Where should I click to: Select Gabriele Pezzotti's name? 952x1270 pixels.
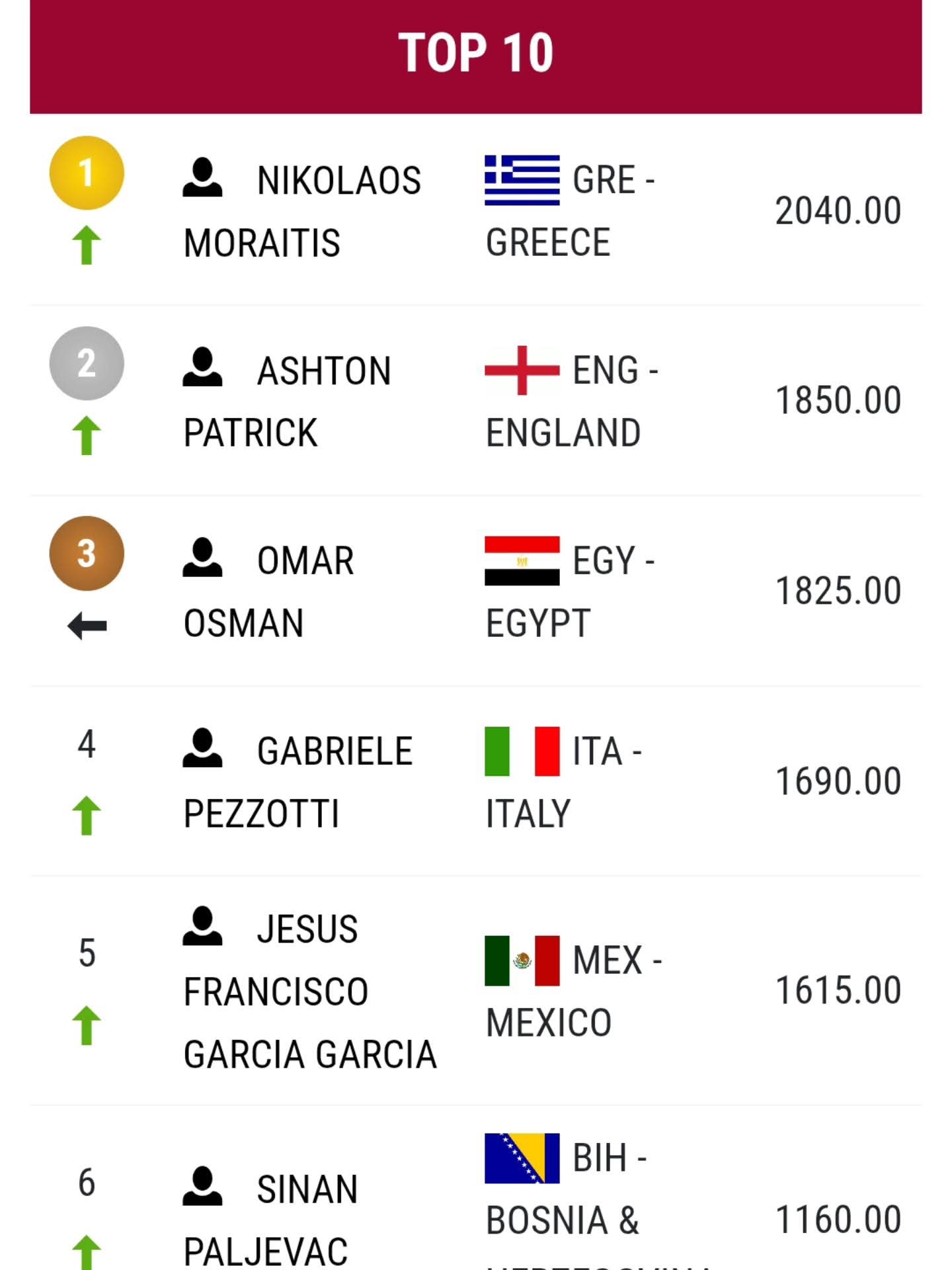[x=298, y=783]
